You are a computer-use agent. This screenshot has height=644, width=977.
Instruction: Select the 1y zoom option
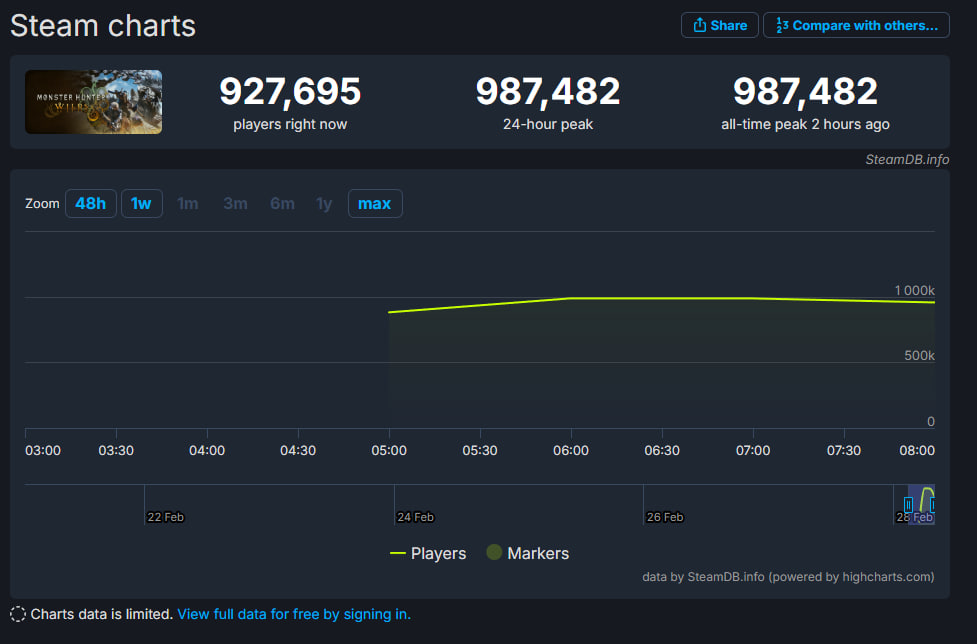[x=324, y=204]
